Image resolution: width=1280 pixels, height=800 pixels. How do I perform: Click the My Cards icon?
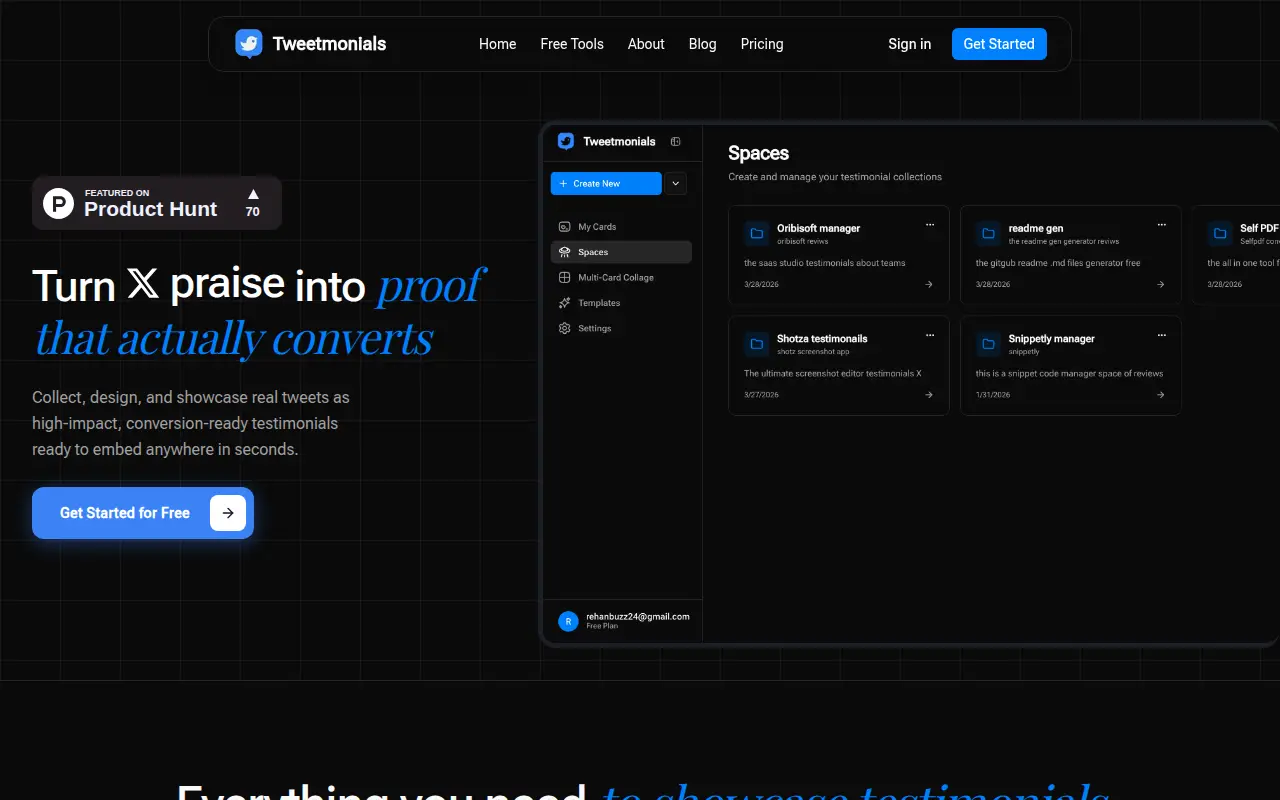click(565, 227)
